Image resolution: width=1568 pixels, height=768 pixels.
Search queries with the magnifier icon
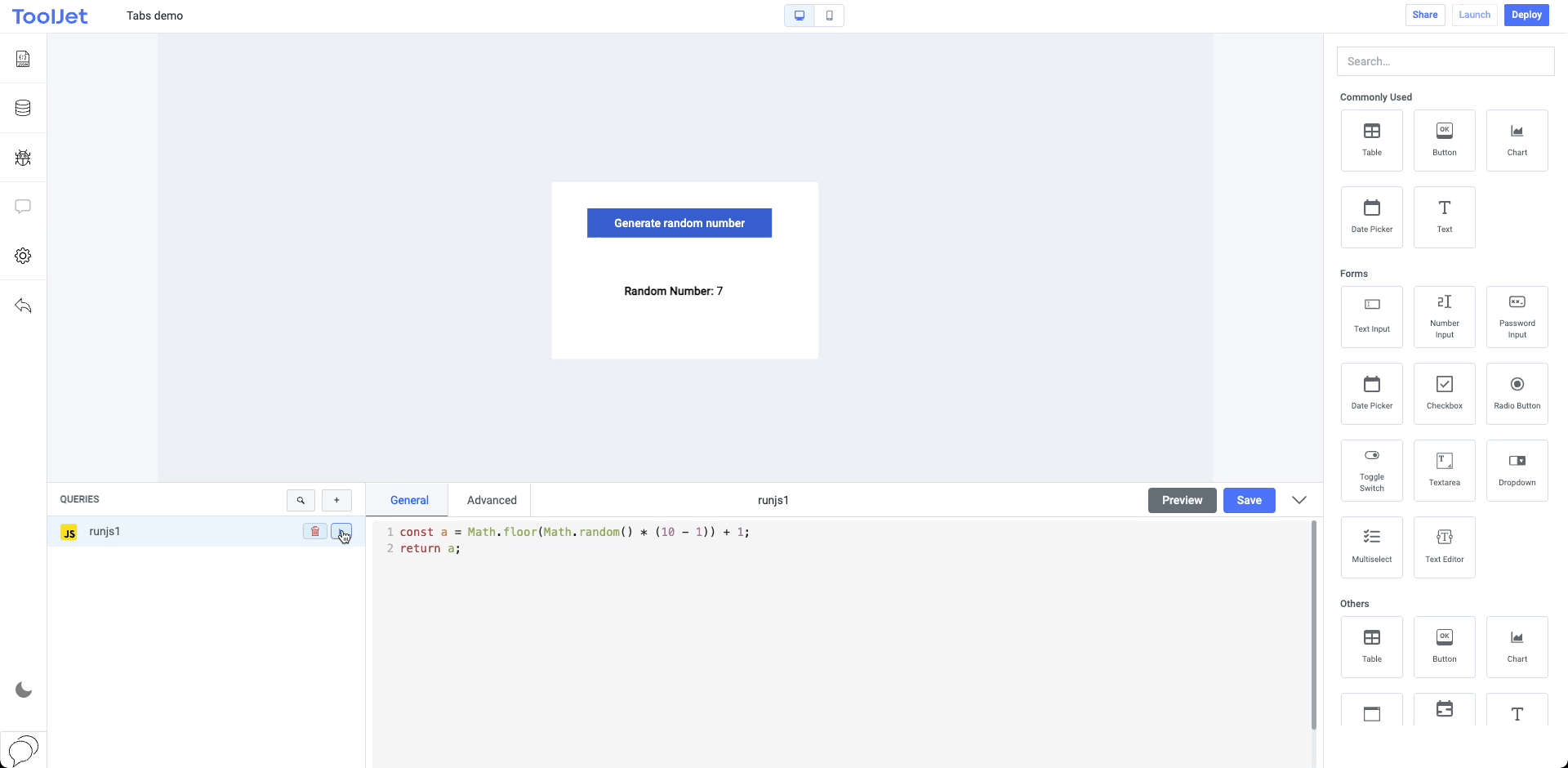click(x=301, y=500)
